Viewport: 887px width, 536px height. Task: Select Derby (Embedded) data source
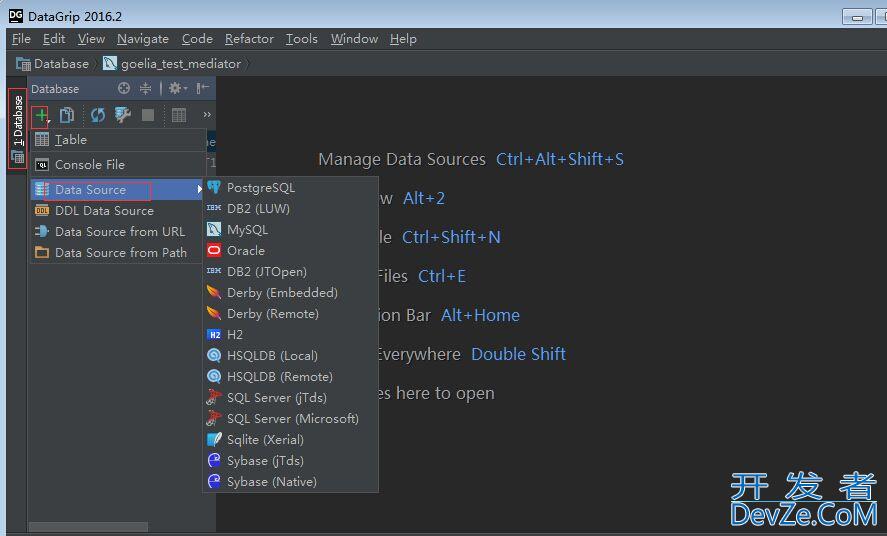click(x=291, y=292)
